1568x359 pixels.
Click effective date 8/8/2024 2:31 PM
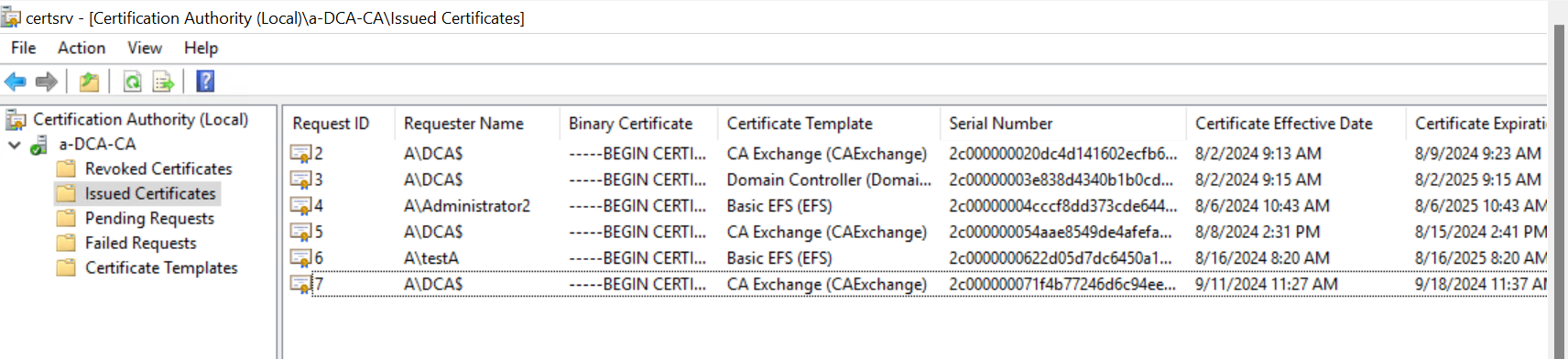1258,233
